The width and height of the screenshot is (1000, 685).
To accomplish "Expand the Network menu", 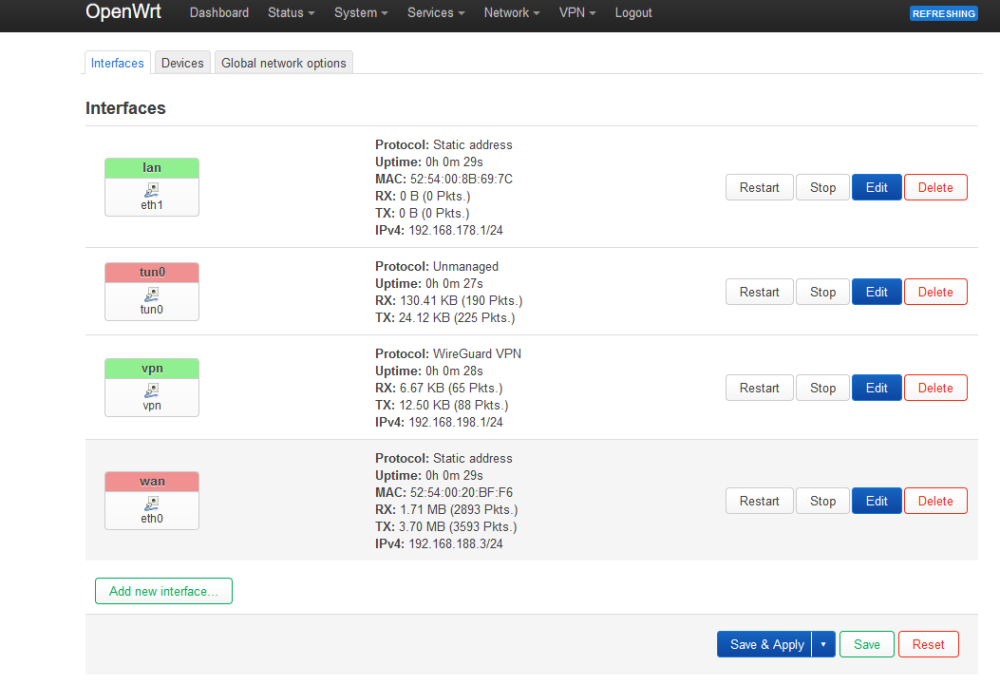I will 511,13.
